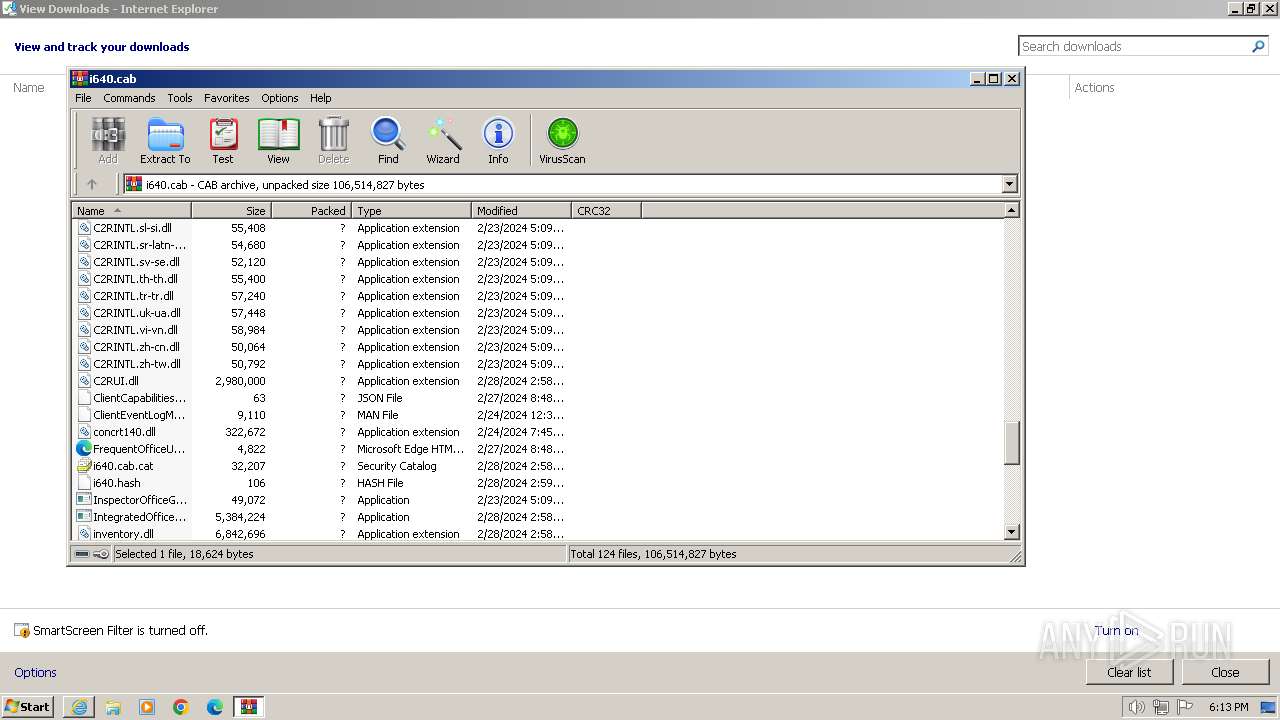1280x720 pixels.
Task: Click icon of concrt140.dll
Action: click(84, 432)
